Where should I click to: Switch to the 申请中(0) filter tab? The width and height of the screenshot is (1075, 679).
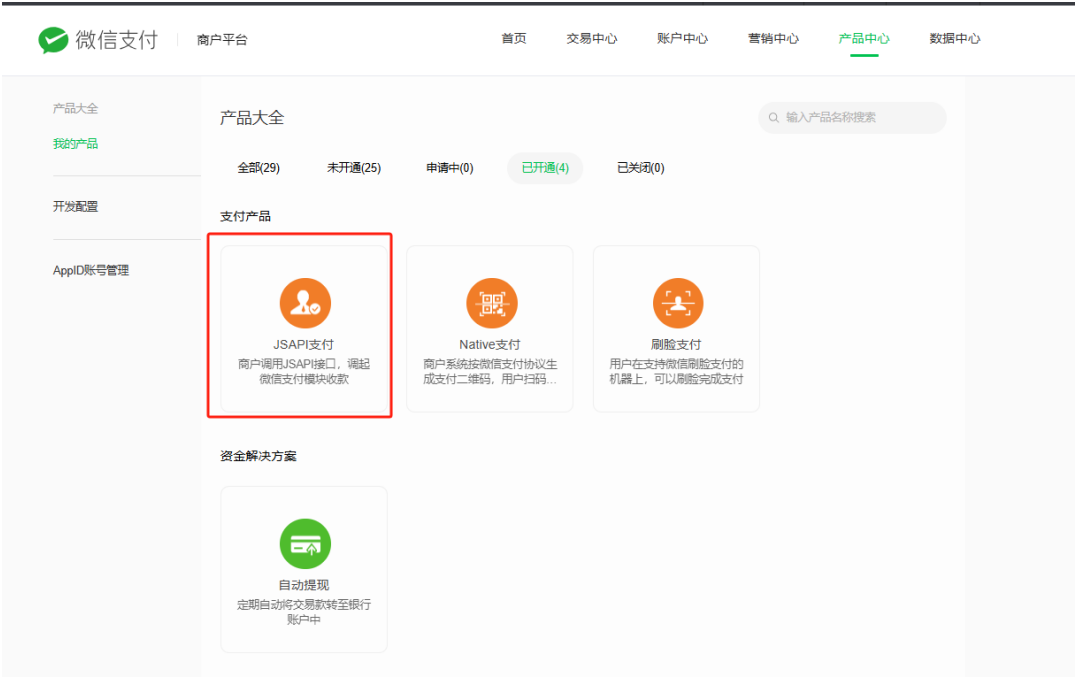pyautogui.click(x=450, y=168)
